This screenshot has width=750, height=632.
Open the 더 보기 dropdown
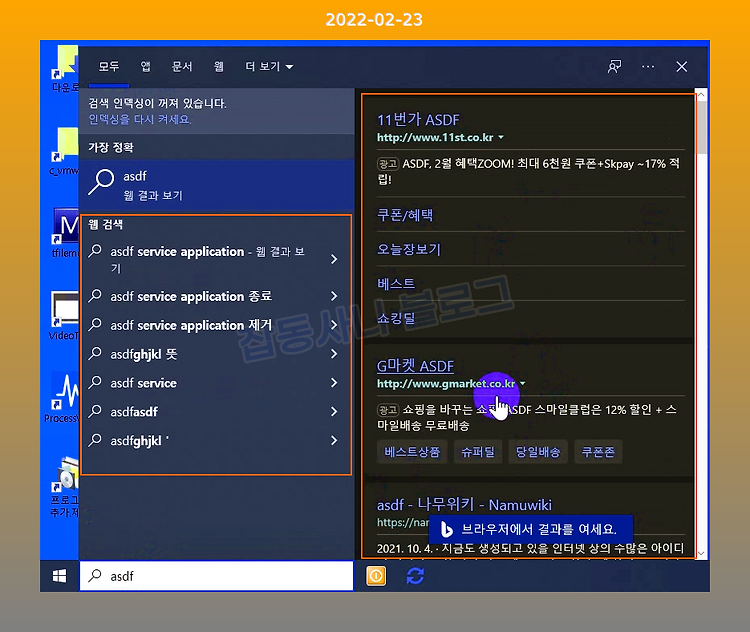click(269, 67)
